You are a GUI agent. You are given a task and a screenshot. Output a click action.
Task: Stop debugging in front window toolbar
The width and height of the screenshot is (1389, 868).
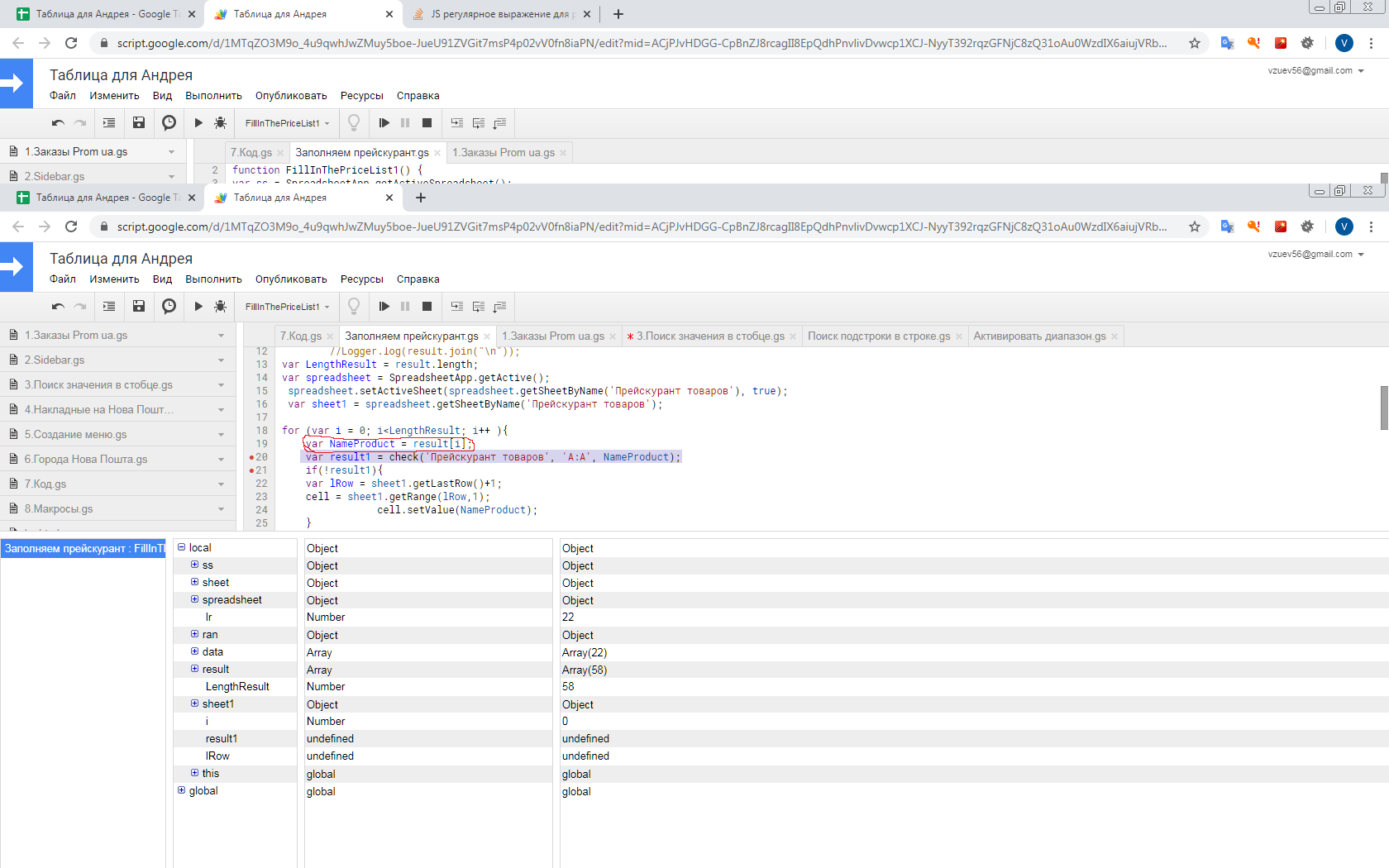coord(427,307)
